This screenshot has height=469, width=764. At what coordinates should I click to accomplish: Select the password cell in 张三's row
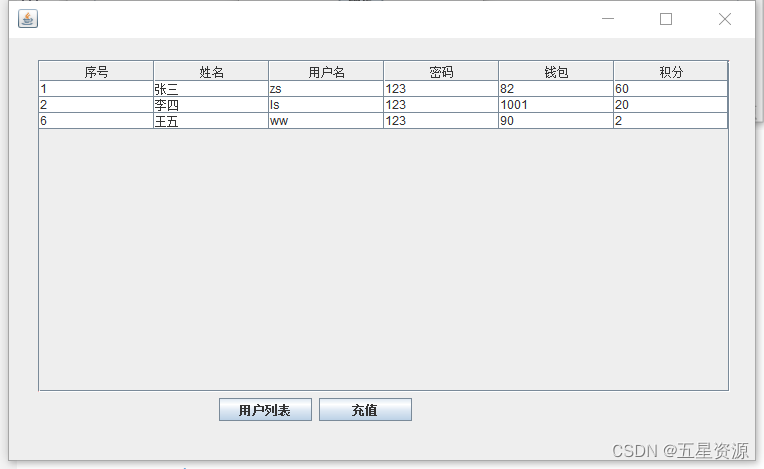441,89
